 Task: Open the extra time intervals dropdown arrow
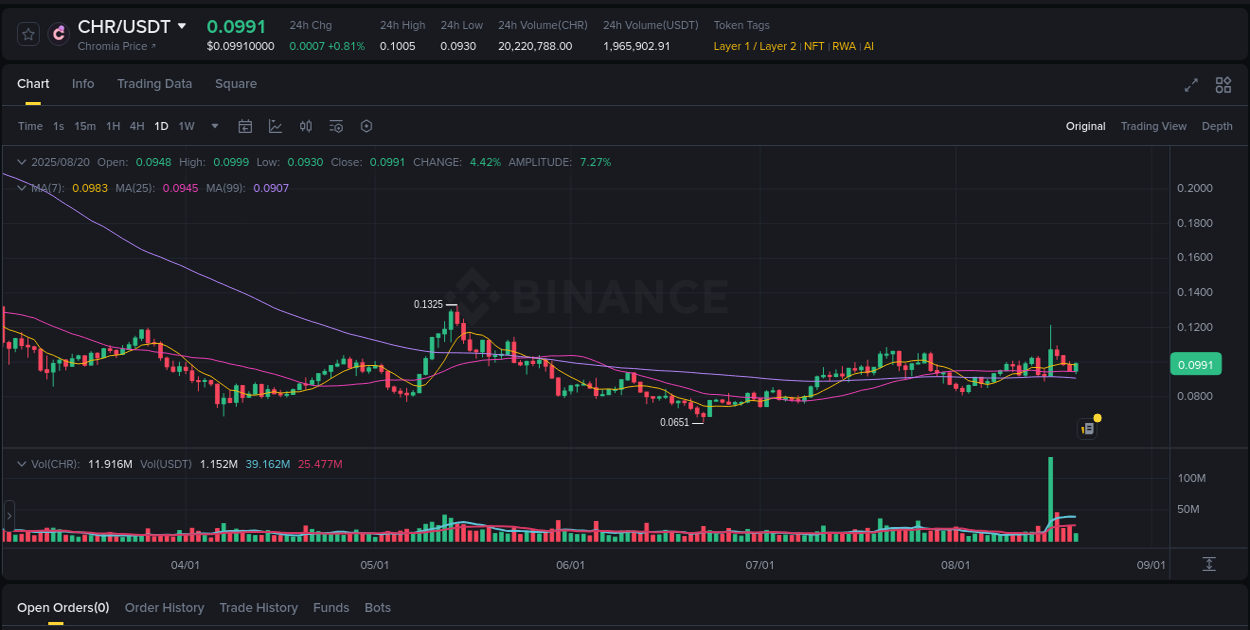214,126
